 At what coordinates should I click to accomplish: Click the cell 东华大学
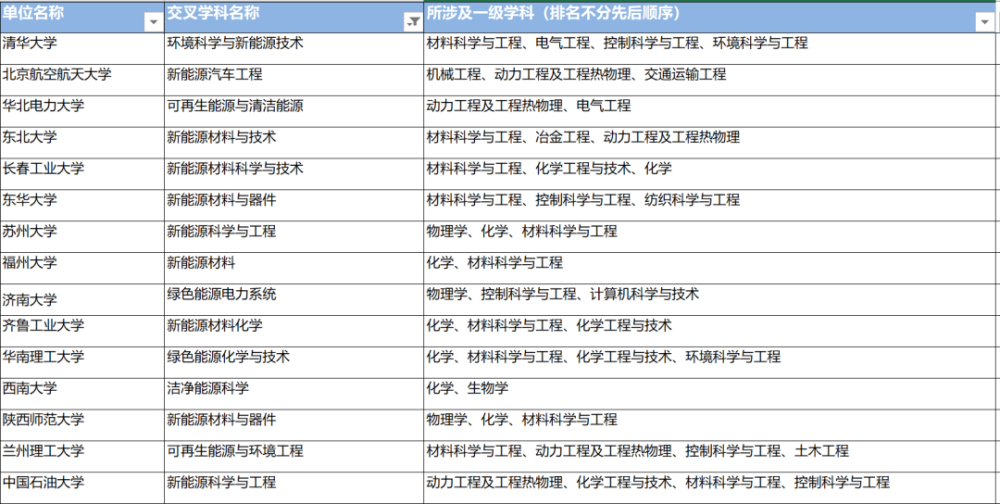click(82, 205)
